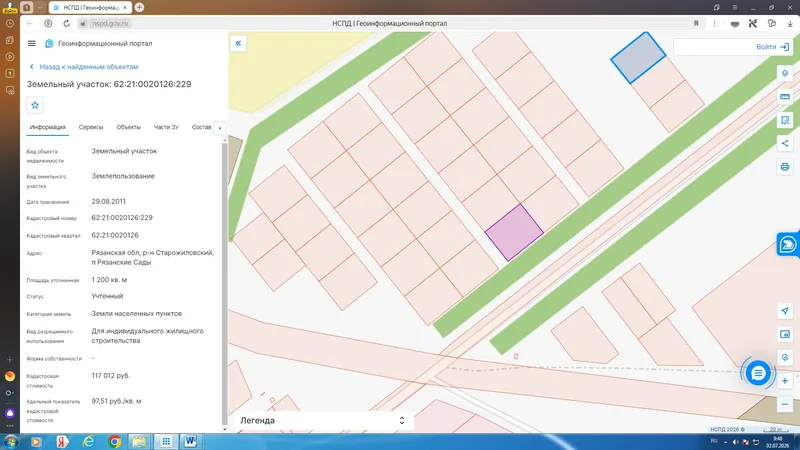
Task: Expand the Легенда legend panel
Action: (323, 420)
